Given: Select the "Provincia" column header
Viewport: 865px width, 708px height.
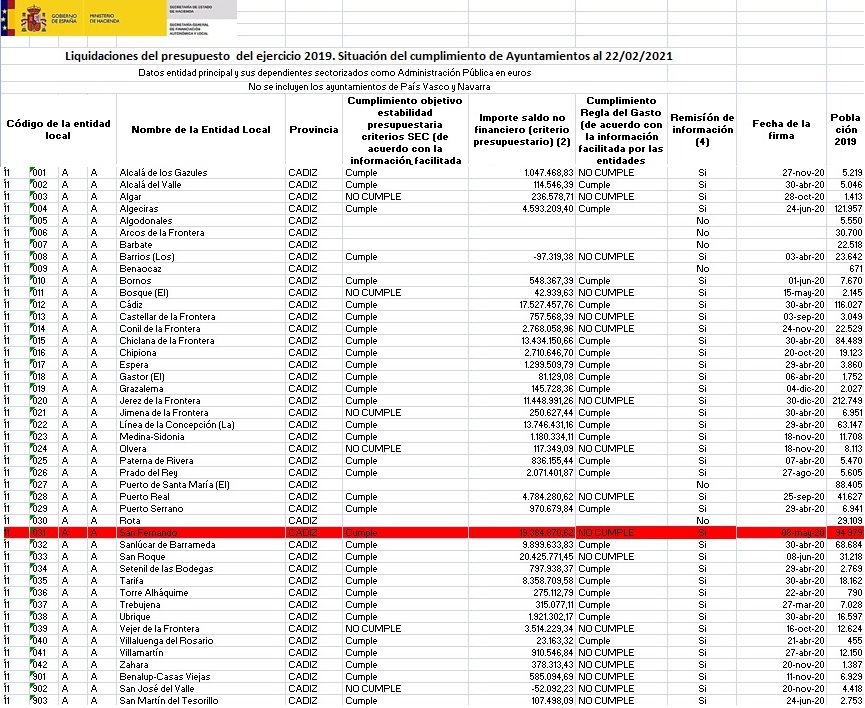Looking at the screenshot, I should tap(313, 130).
